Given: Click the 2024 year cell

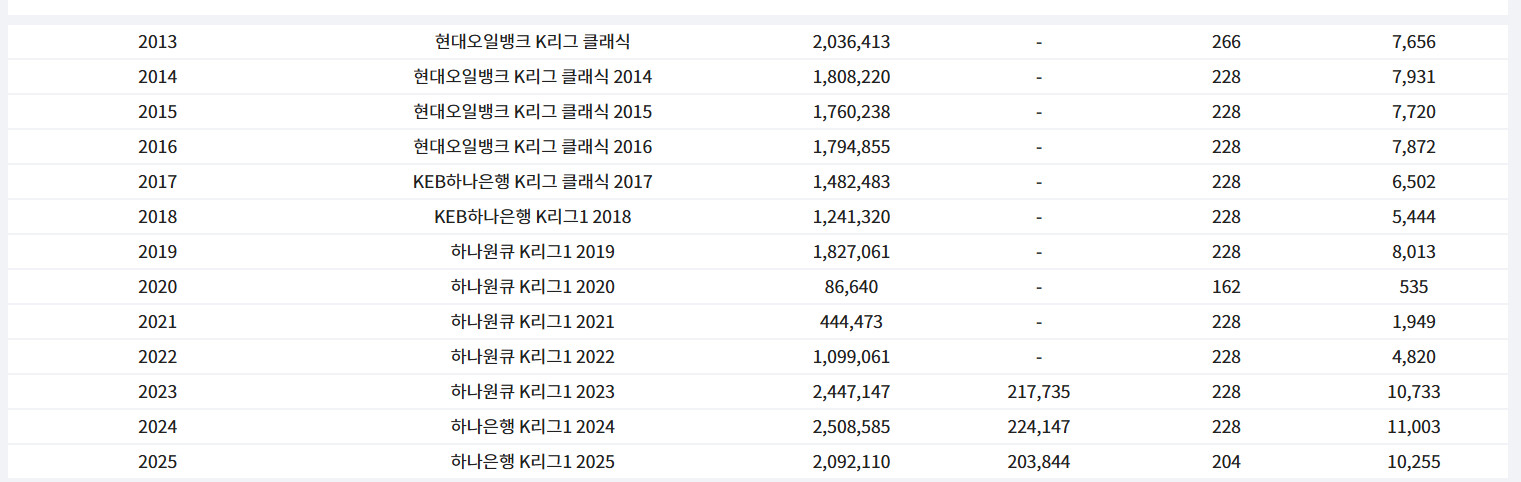Looking at the screenshot, I should [x=157, y=427].
